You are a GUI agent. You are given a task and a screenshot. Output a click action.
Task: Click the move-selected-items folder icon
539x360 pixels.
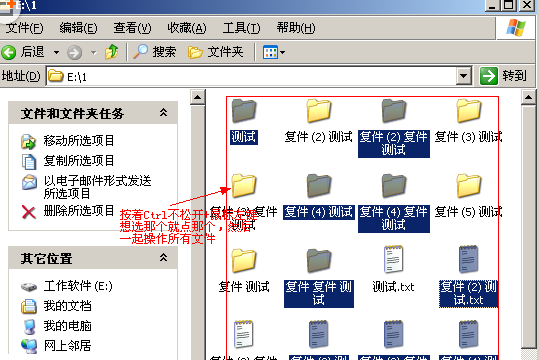[x=29, y=142]
